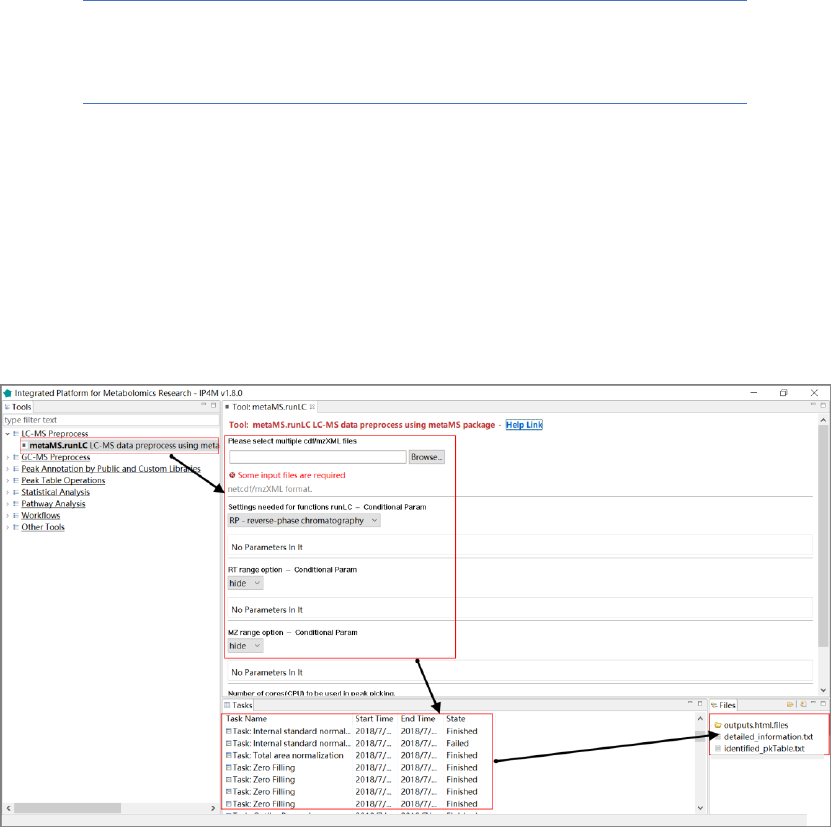This screenshot has width=831, height=827.
Task: Select metaMS.runLC tool in the tree
Action: coord(120,445)
